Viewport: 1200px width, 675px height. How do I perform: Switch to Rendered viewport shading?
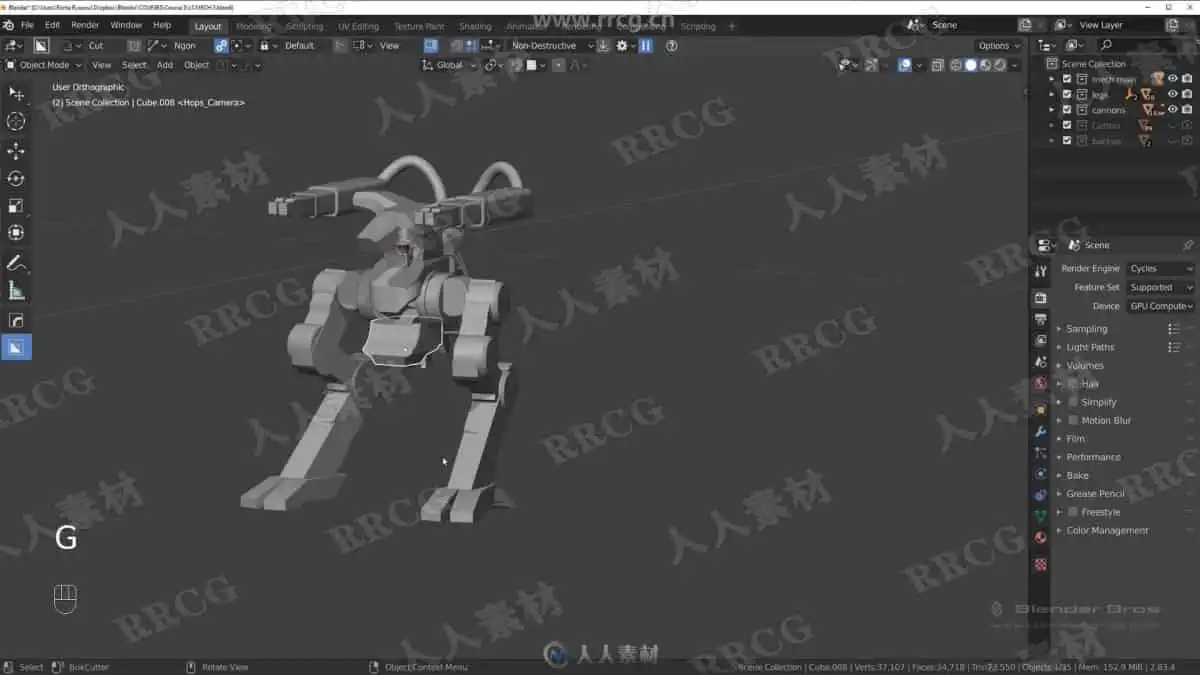pos(998,65)
